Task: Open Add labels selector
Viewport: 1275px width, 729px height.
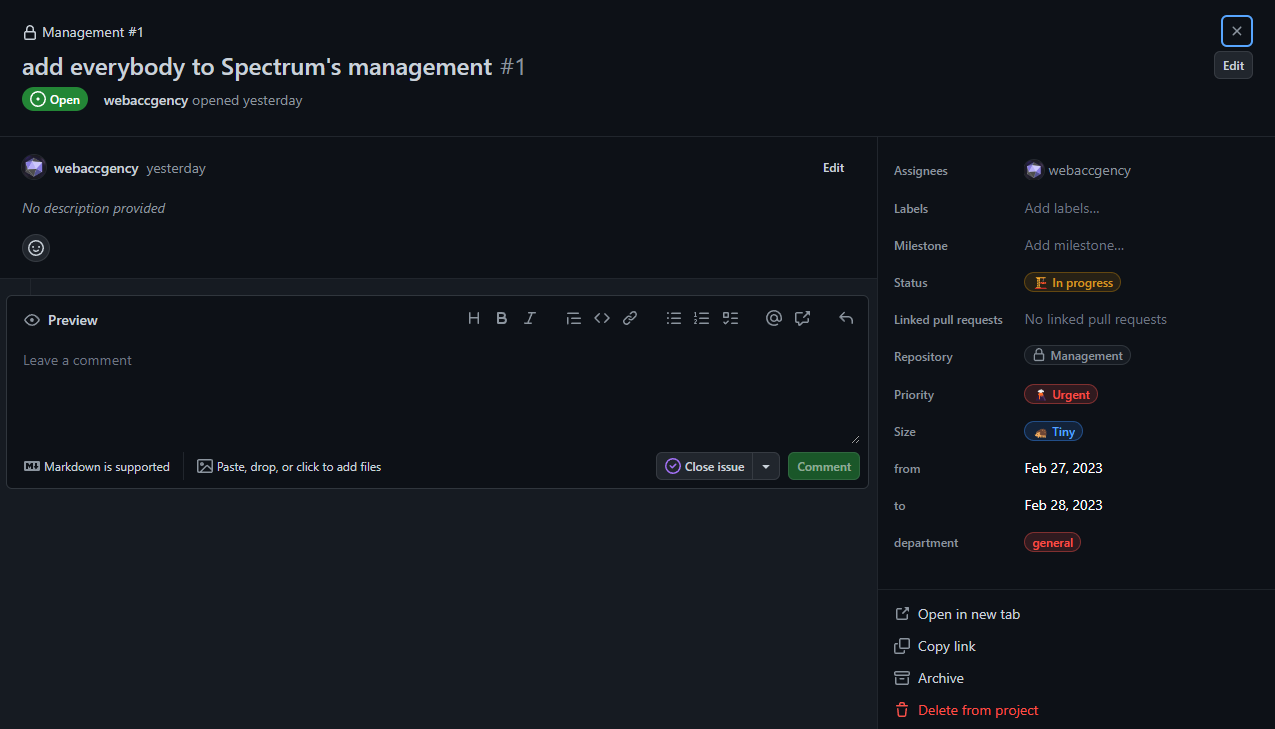Action: pyautogui.click(x=1062, y=208)
